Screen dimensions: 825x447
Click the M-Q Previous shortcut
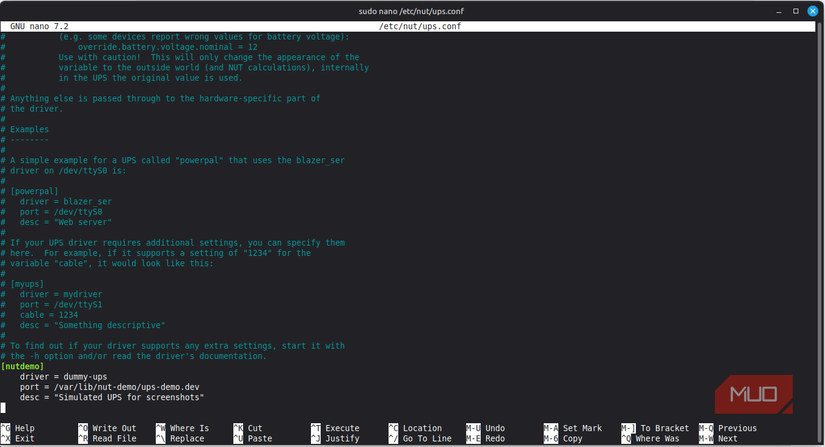tap(728, 428)
